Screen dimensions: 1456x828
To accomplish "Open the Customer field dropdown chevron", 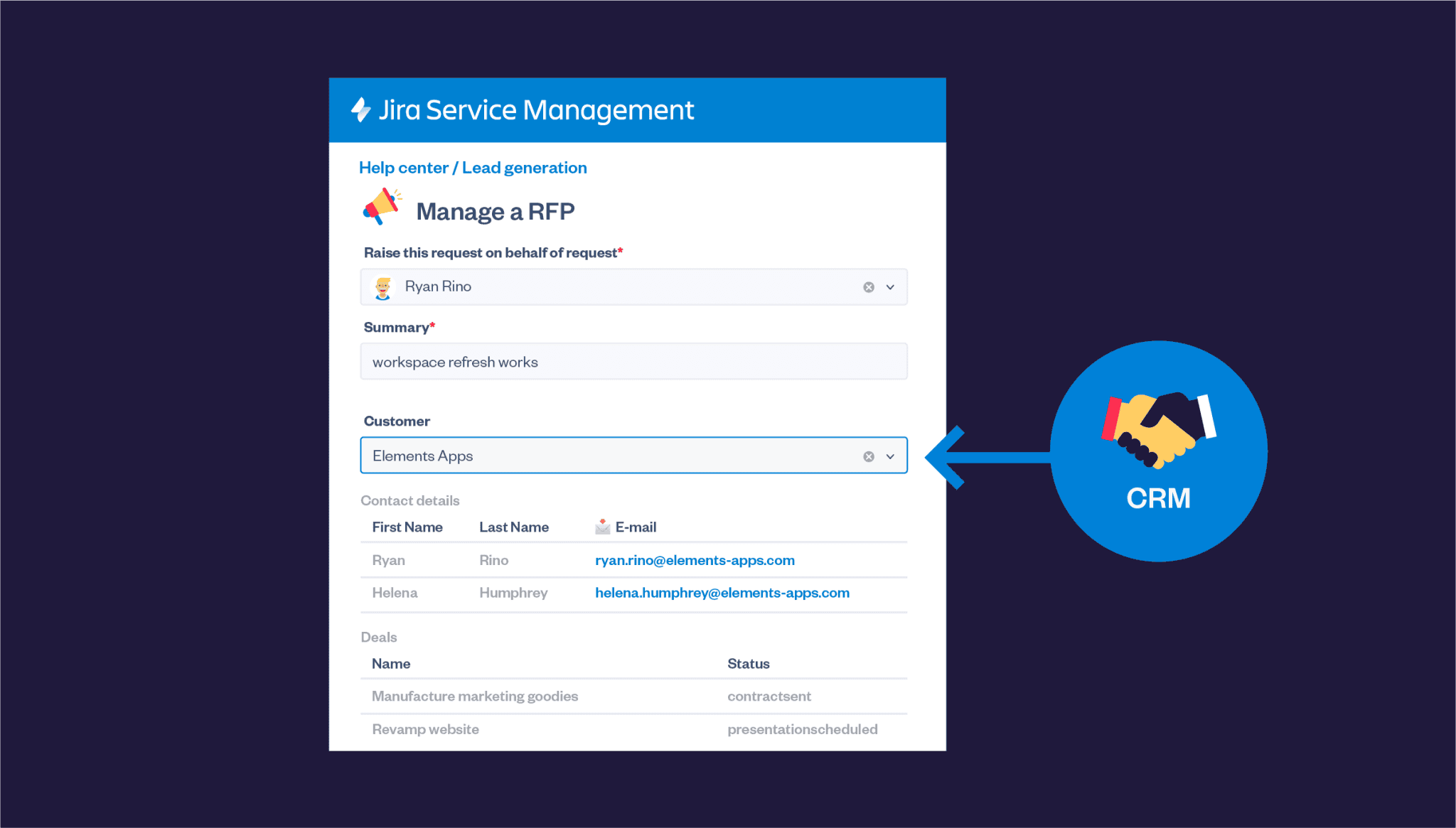I will pos(889,456).
